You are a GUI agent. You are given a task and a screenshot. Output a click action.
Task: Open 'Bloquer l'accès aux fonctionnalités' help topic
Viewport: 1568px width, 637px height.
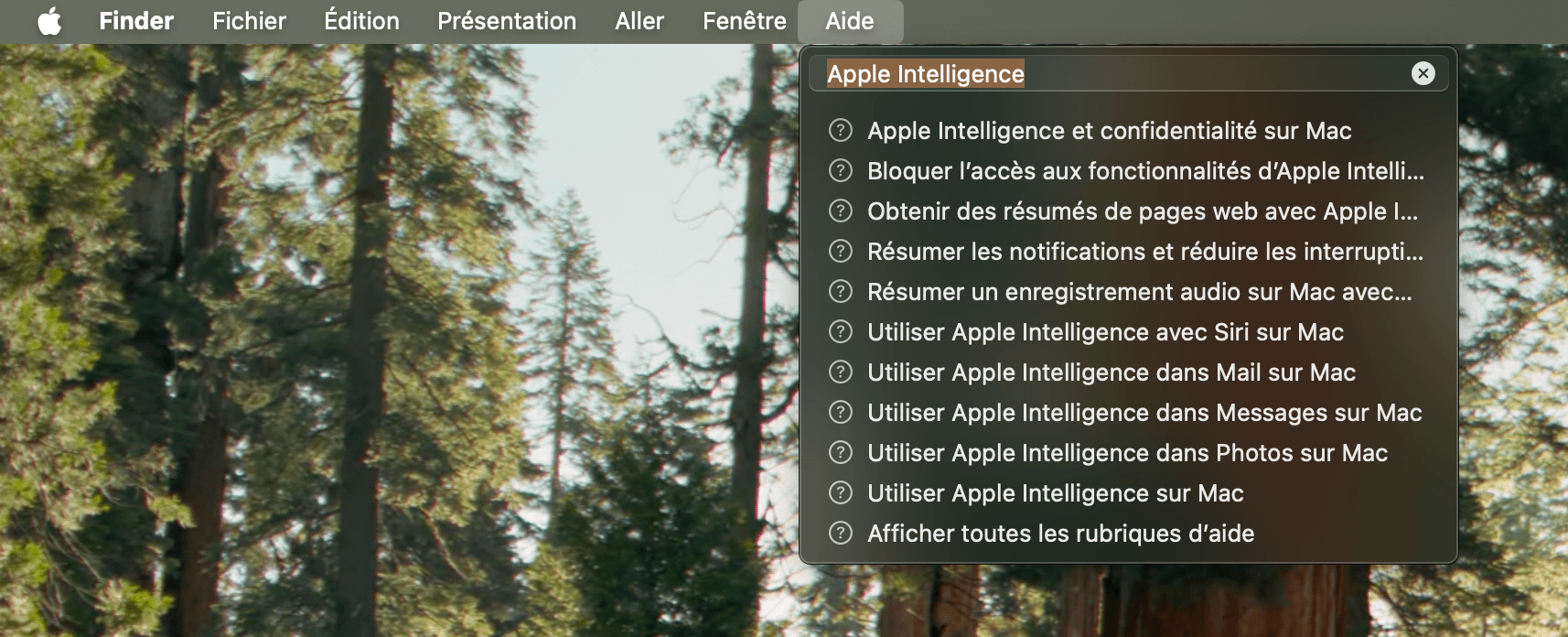[x=1127, y=171]
